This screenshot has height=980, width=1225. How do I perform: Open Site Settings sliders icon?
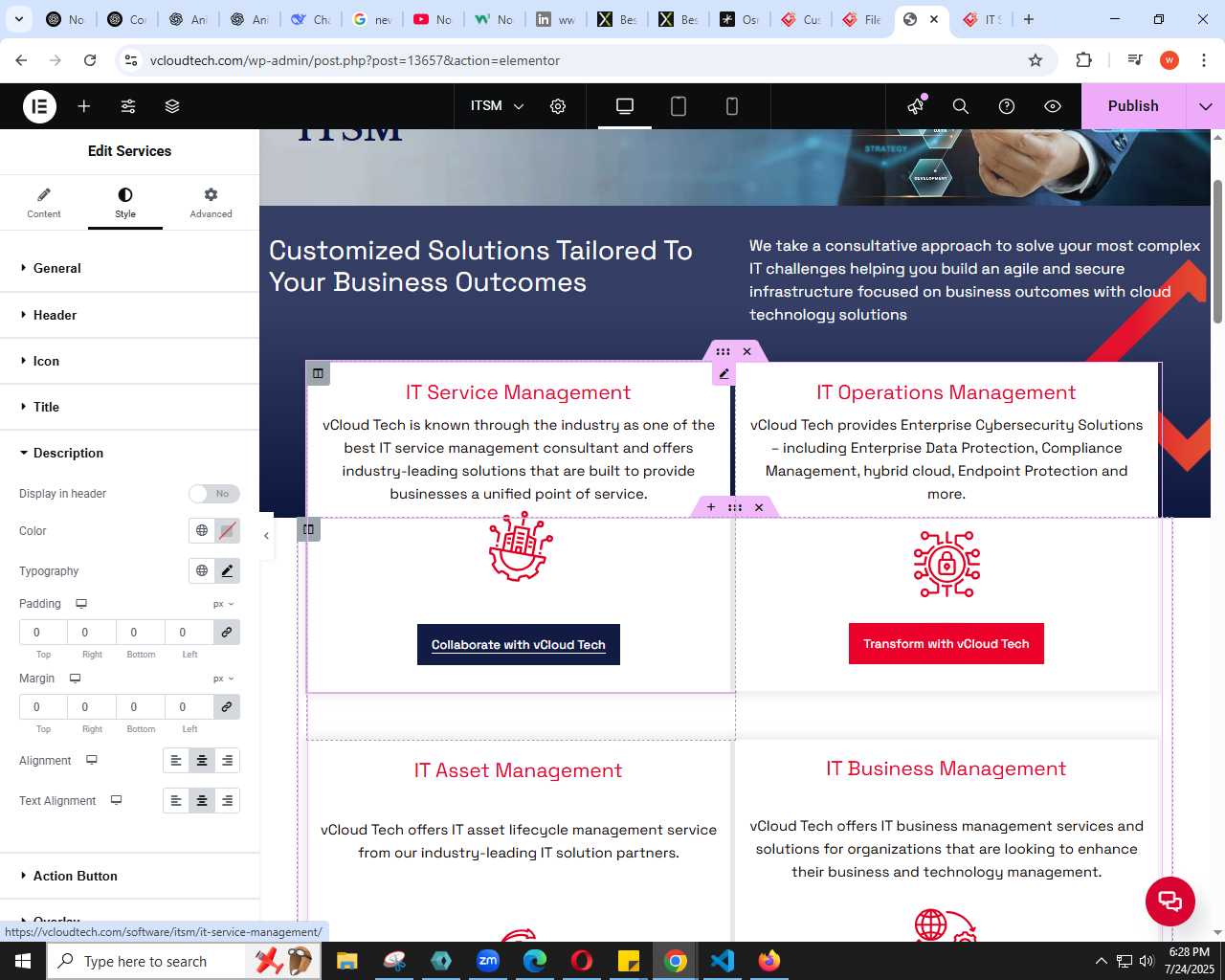(128, 106)
